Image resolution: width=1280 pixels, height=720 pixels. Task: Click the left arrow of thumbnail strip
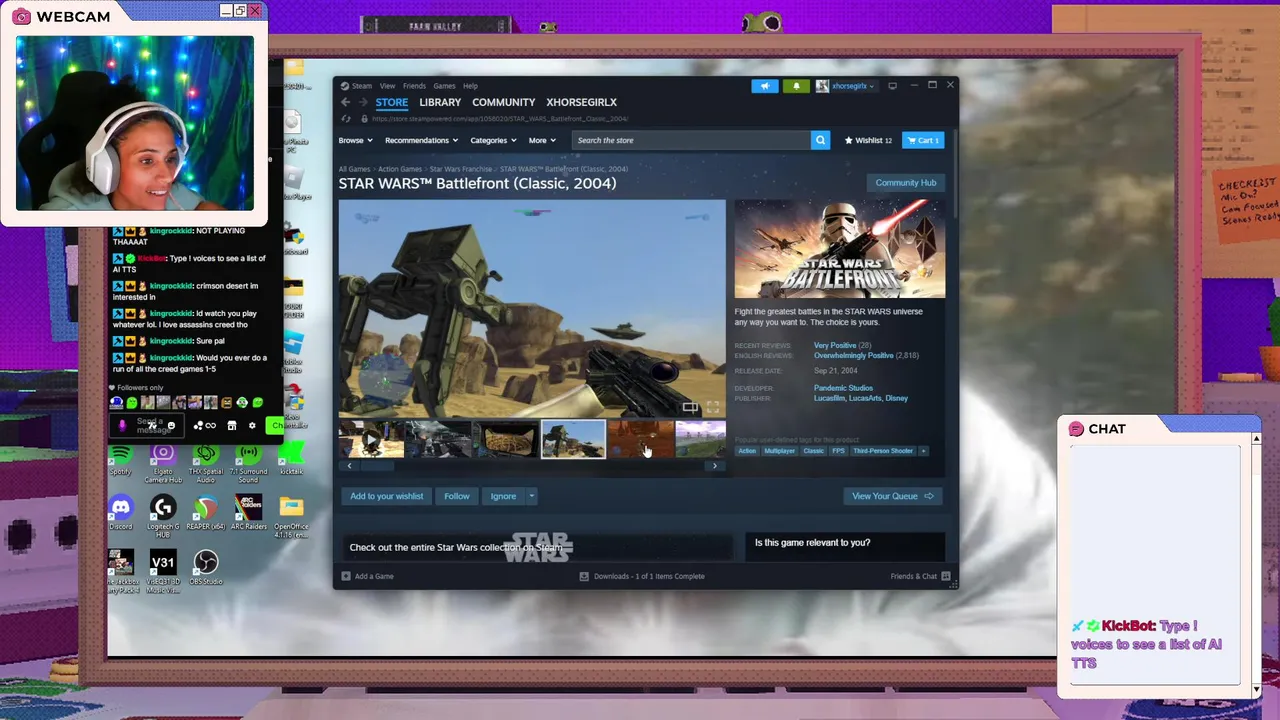pos(349,466)
